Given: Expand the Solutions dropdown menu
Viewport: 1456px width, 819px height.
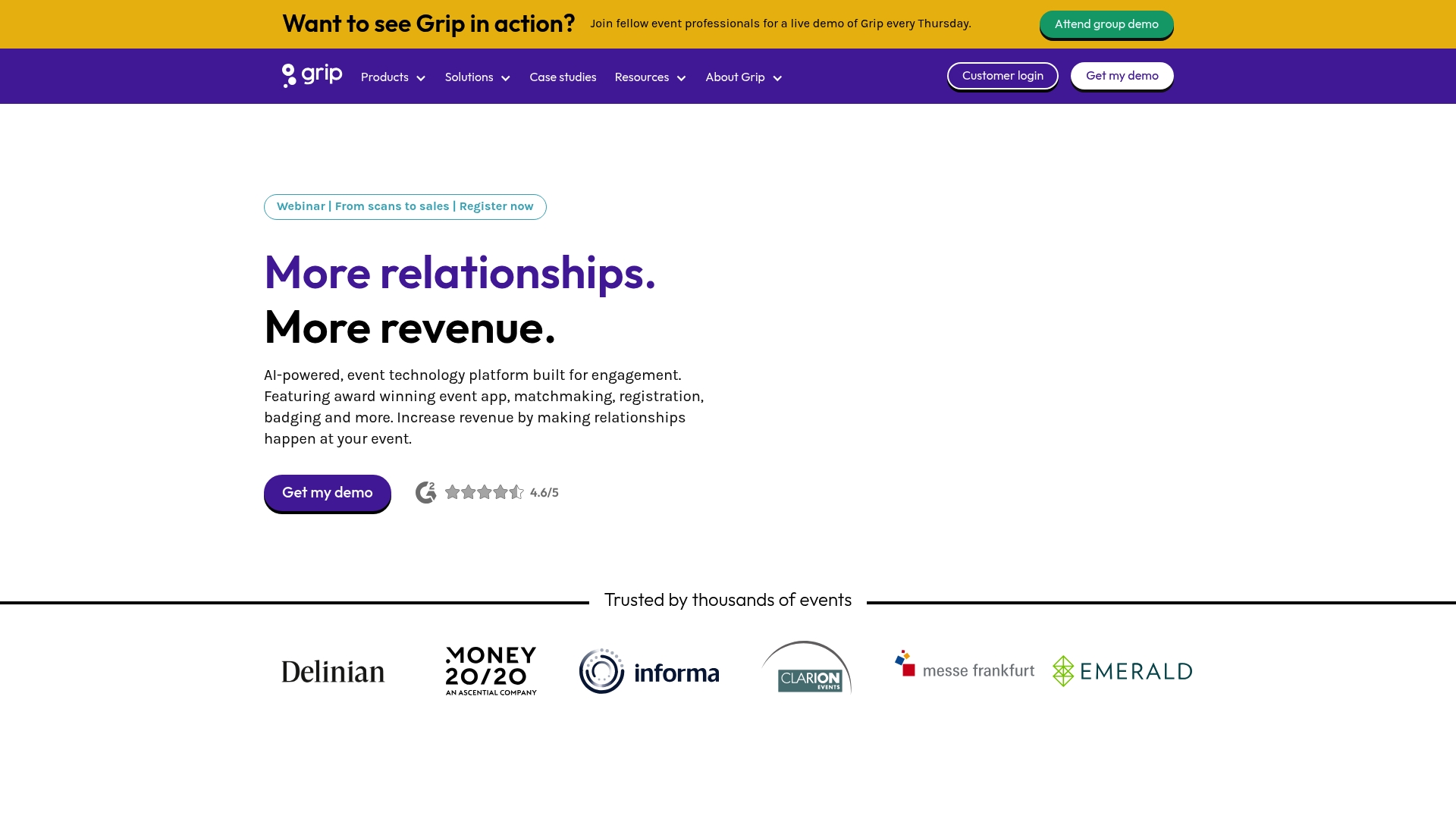Looking at the screenshot, I should pos(477,77).
